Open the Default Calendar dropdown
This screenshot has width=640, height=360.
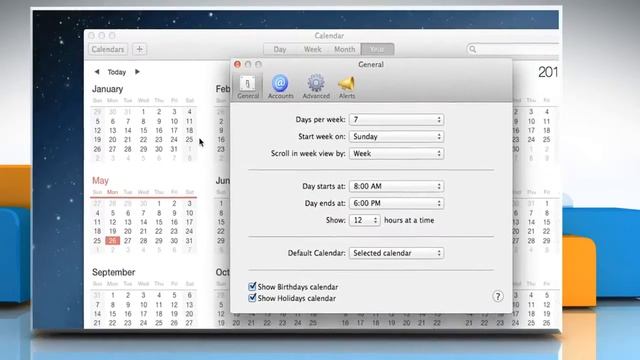pos(396,253)
